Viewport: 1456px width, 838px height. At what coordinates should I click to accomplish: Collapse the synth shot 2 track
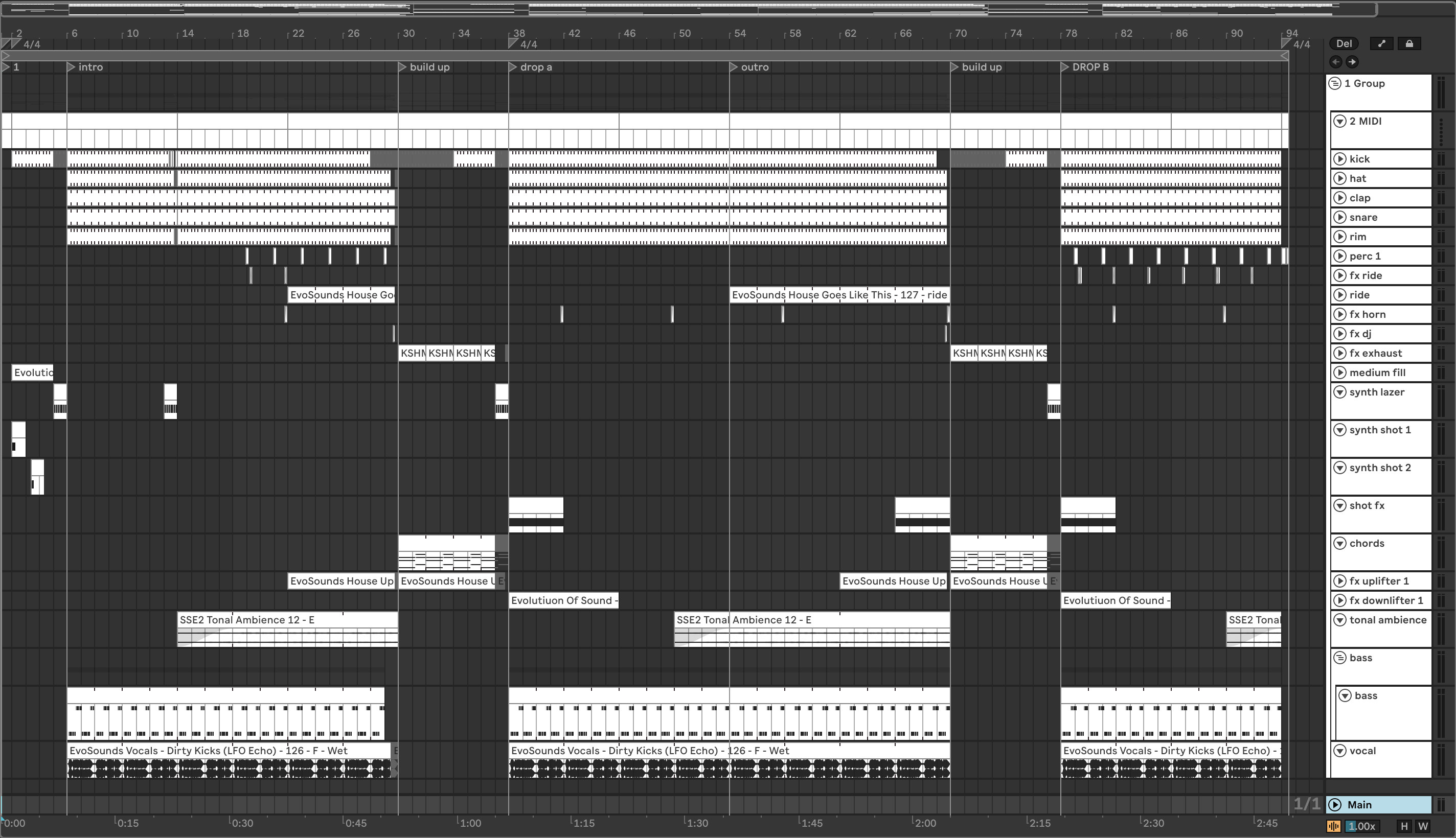click(x=1340, y=468)
